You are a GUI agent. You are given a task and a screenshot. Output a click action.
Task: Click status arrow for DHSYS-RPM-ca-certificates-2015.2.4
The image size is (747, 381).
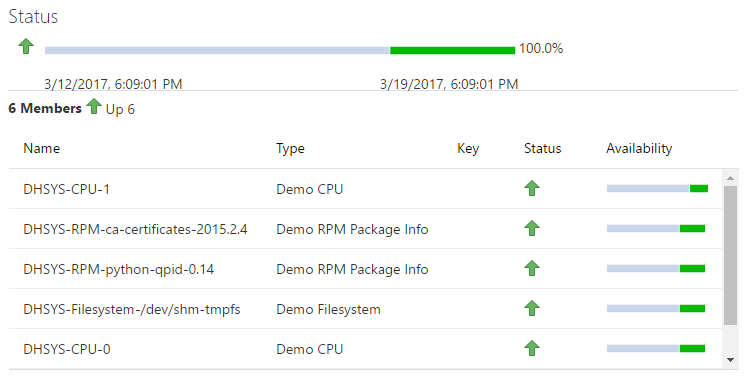[x=532, y=229]
